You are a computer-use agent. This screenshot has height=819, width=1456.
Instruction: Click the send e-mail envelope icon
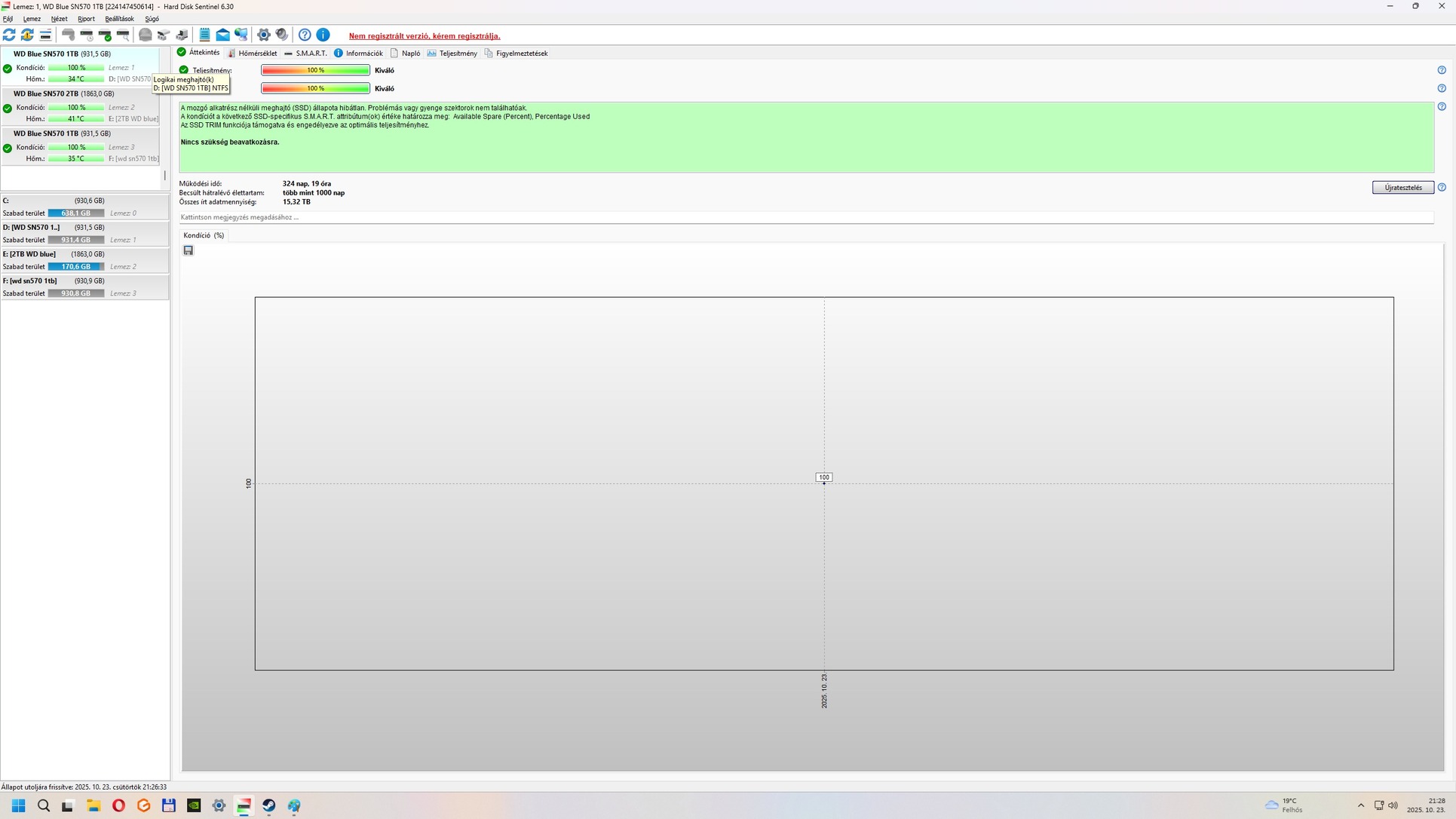pos(222,35)
